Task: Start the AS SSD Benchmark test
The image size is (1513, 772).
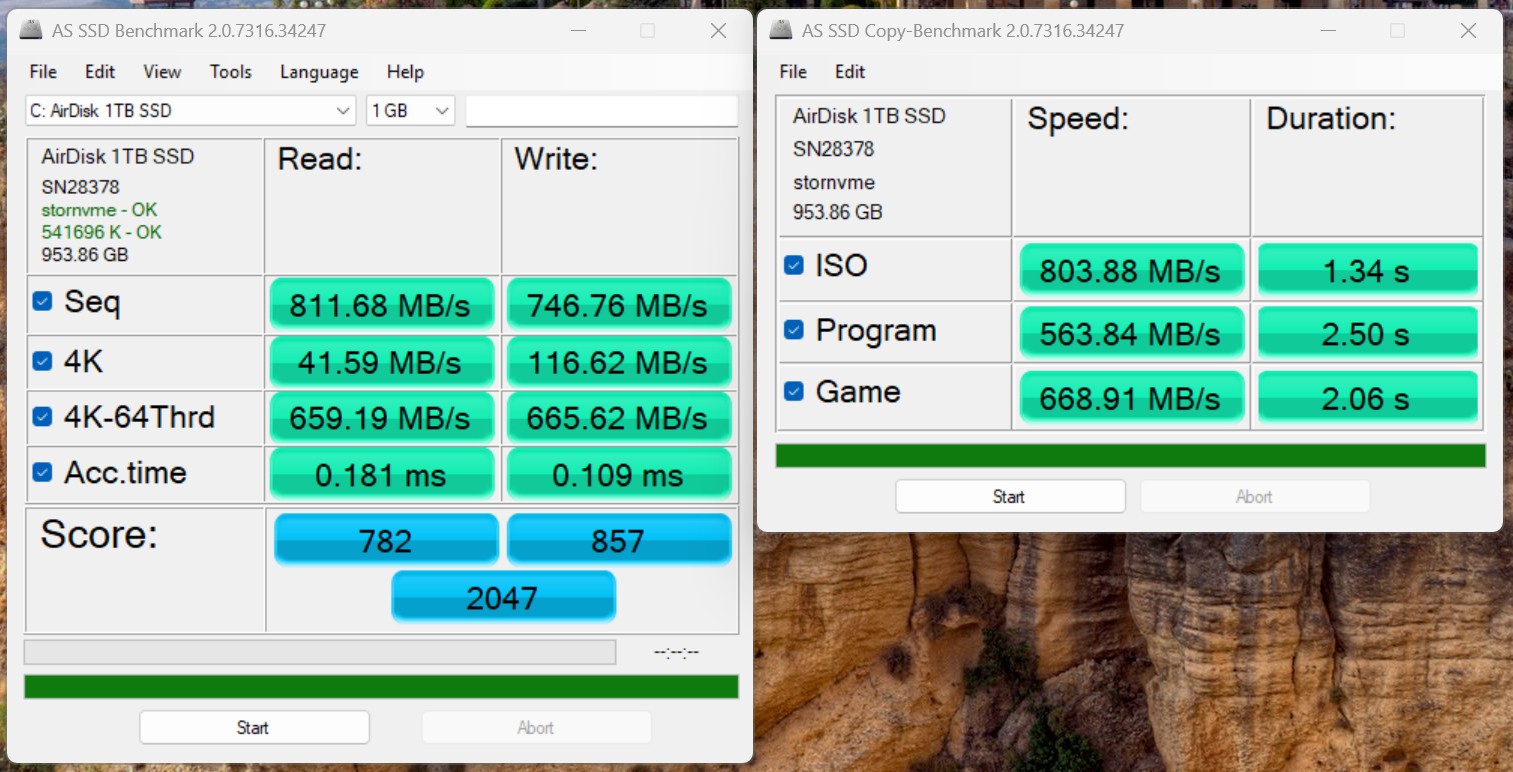Action: 254,727
